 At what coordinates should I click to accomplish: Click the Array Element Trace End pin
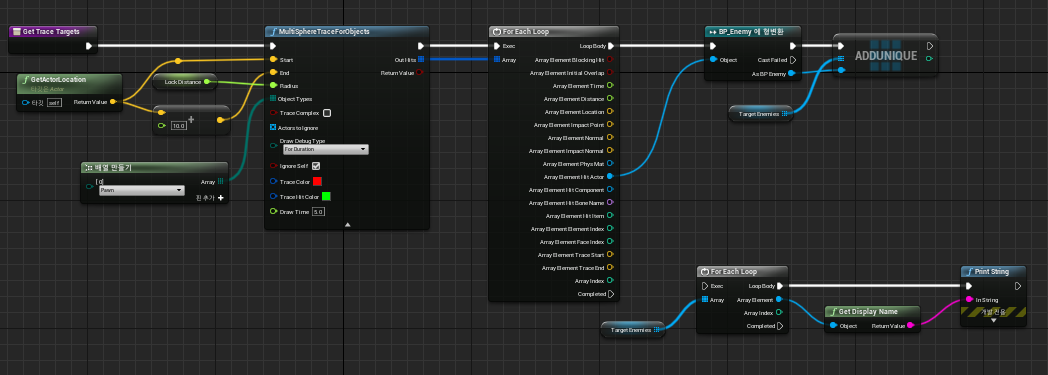tap(610, 267)
